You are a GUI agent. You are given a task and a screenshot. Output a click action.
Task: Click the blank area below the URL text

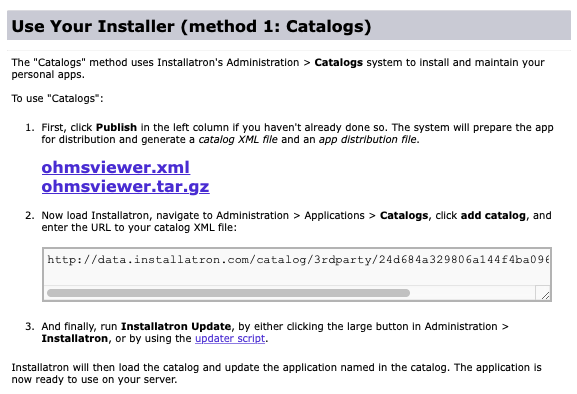coord(297,277)
